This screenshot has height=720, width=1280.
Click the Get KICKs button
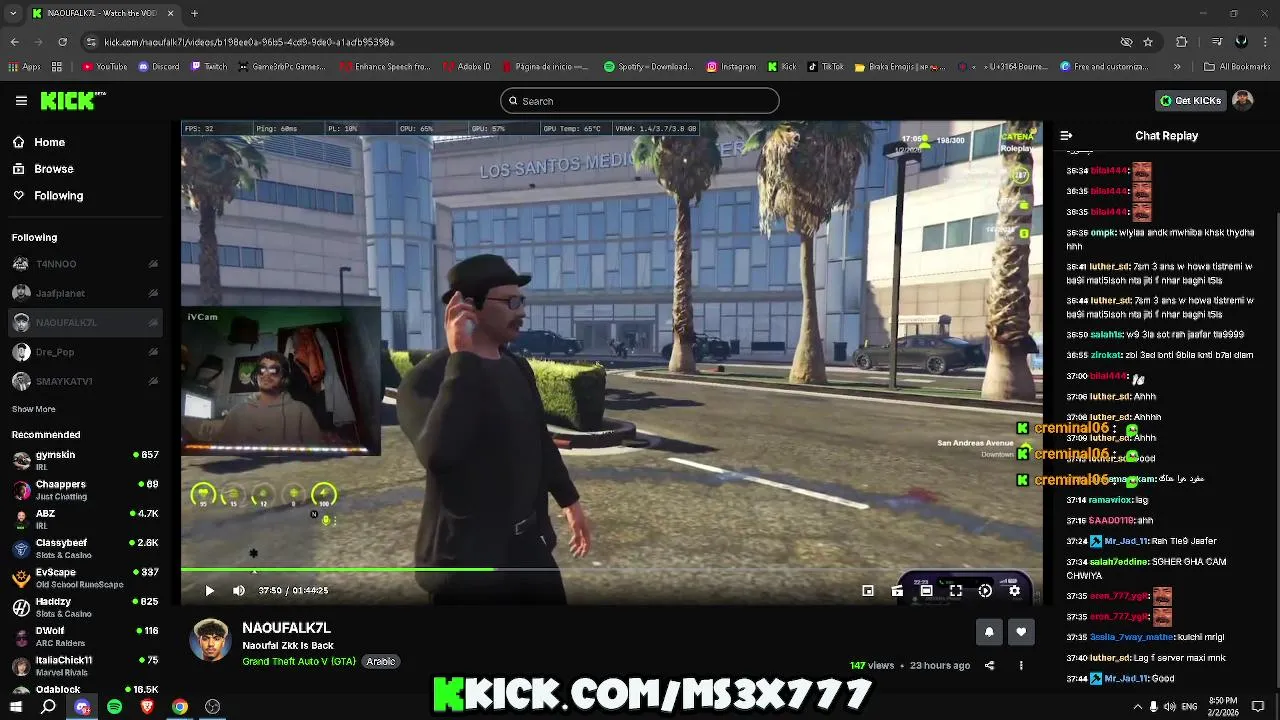coord(1190,101)
